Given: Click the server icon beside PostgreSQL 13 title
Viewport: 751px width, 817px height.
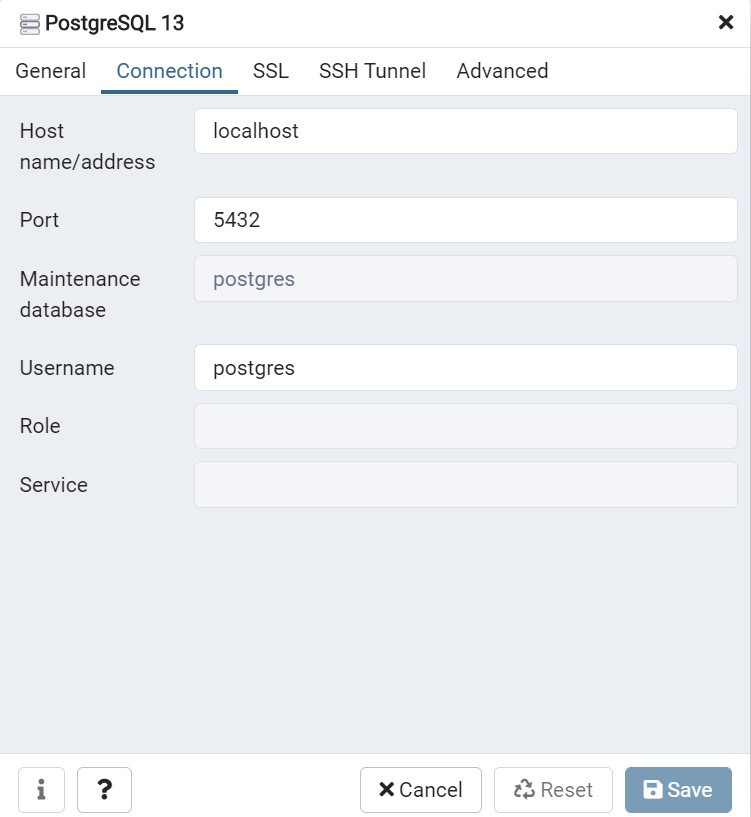Looking at the screenshot, I should pyautogui.click(x=30, y=24).
